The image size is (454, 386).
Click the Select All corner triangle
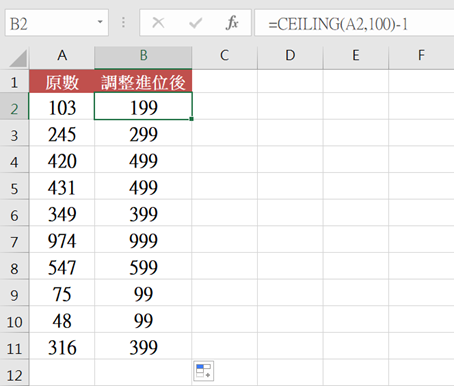pos(18,58)
